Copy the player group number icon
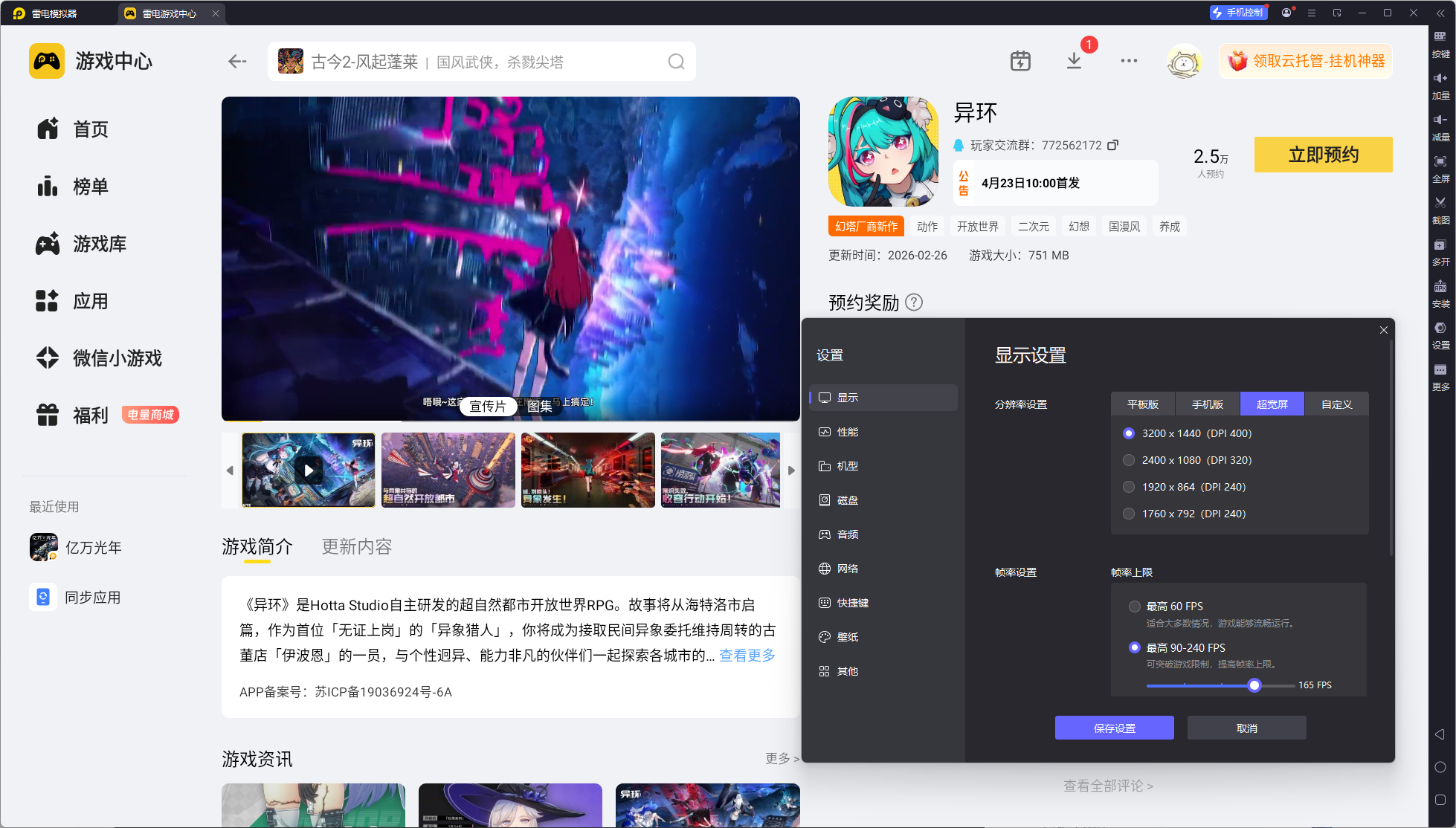This screenshot has height=828, width=1456. point(1112,145)
